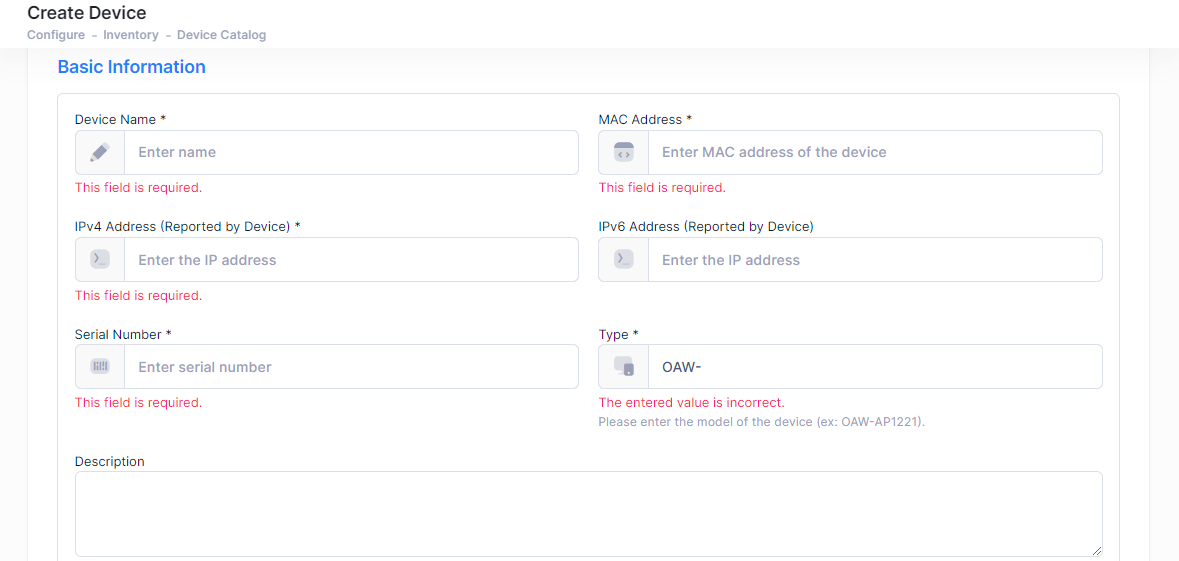Go to the Inventory breadcrumb
Screen dimensions: 1179x561
click(131, 35)
